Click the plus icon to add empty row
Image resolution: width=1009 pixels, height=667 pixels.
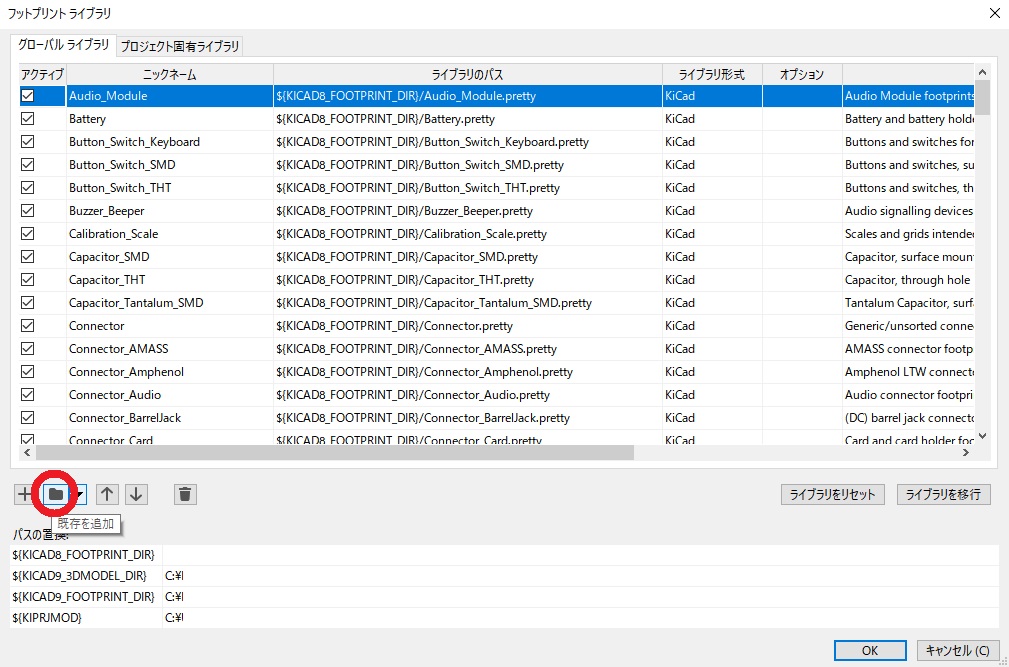coord(24,494)
